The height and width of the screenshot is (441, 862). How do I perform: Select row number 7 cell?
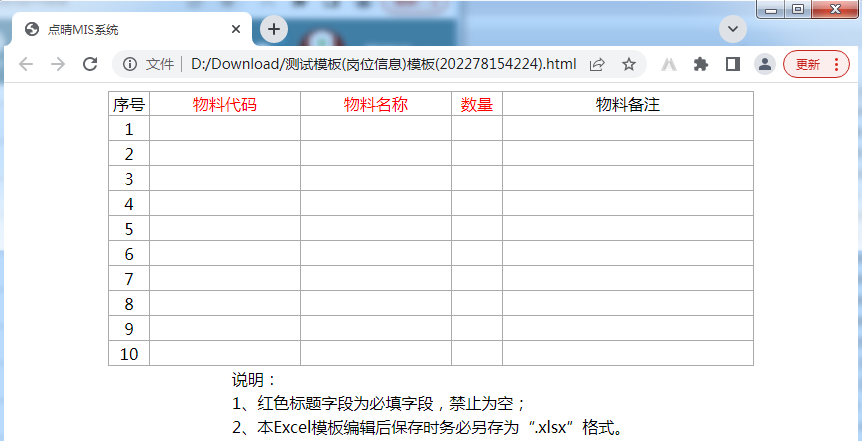(x=129, y=278)
